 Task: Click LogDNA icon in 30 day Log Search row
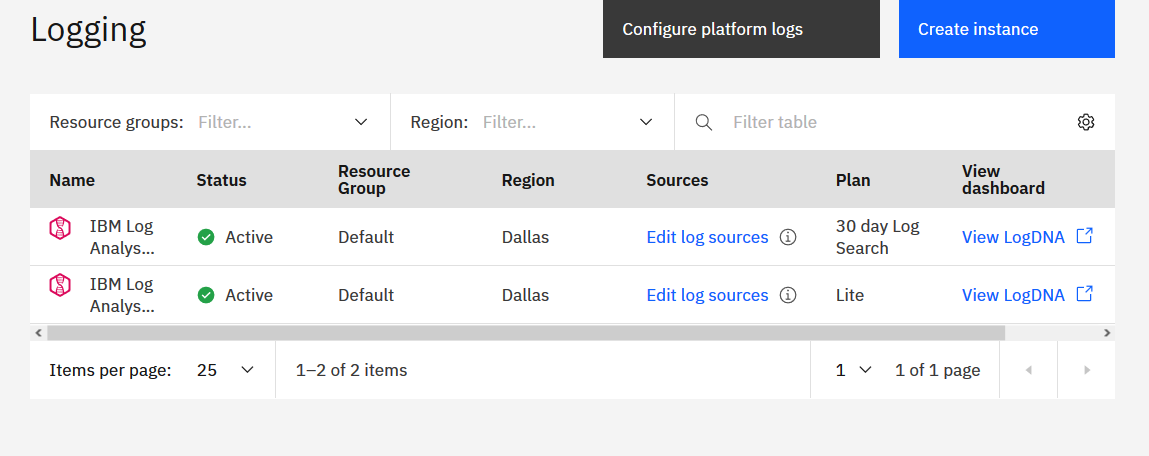(x=60, y=228)
